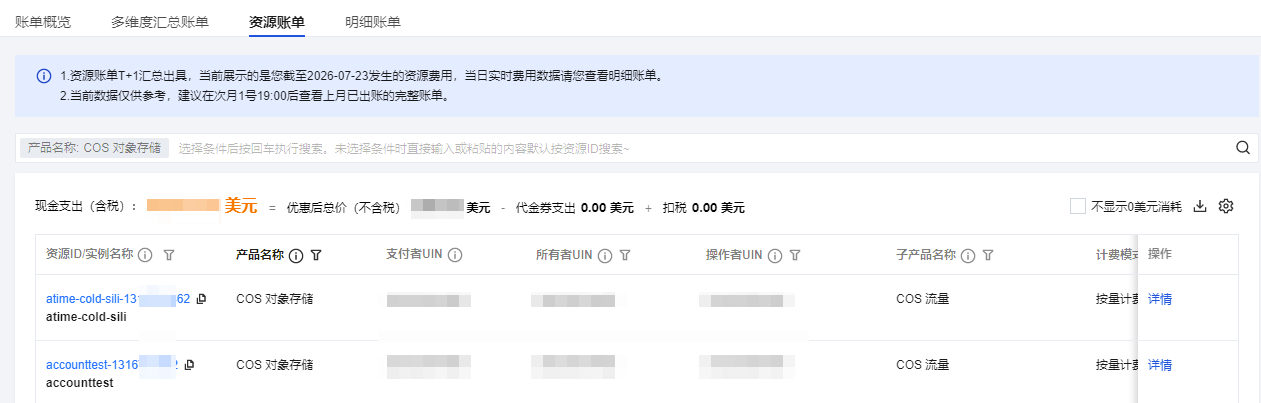This screenshot has width=1261, height=403.
Task: Show info tooltip for 子产品名称 column
Action: pos(968,256)
